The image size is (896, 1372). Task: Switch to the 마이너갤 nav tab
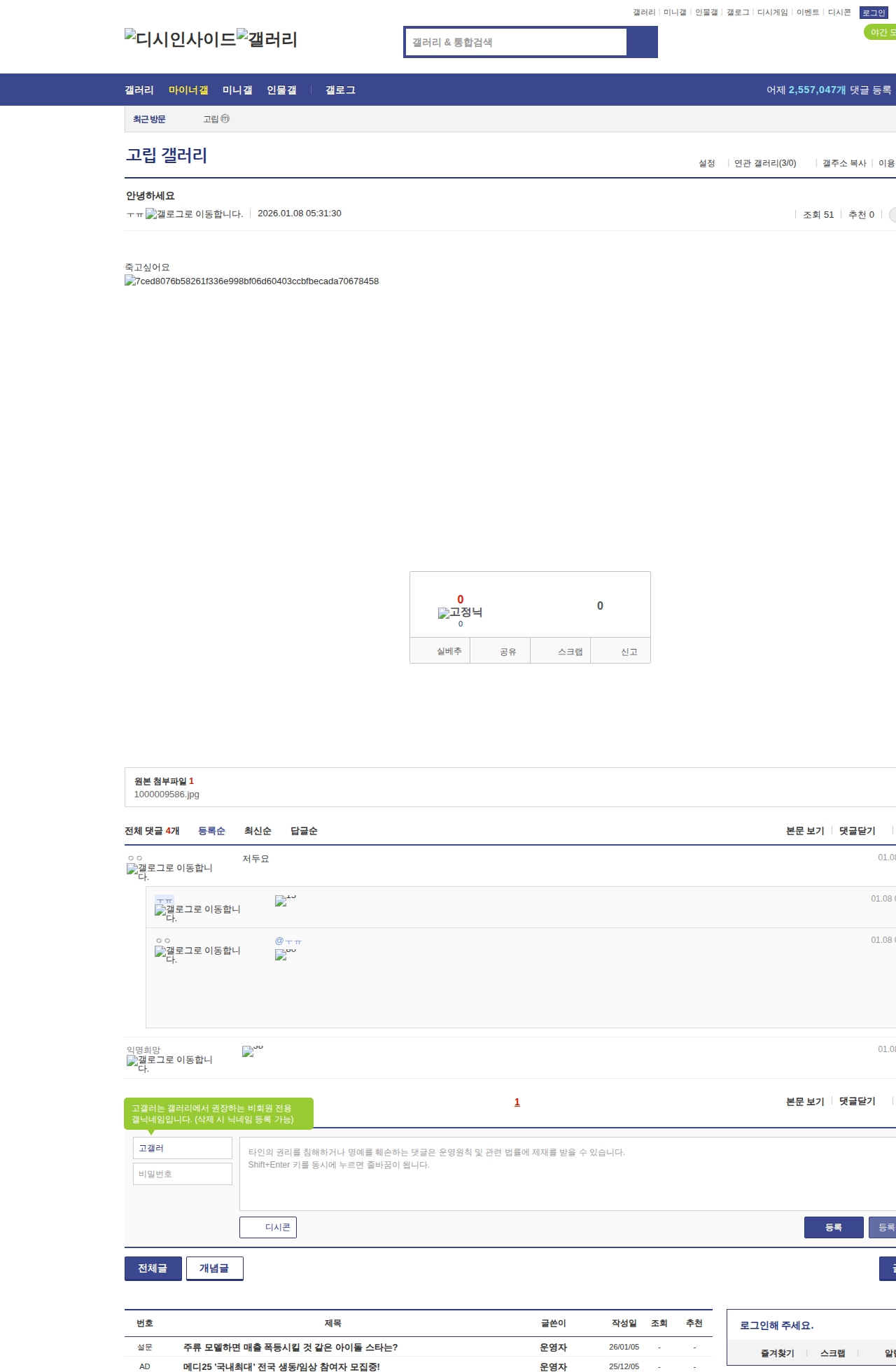[188, 90]
